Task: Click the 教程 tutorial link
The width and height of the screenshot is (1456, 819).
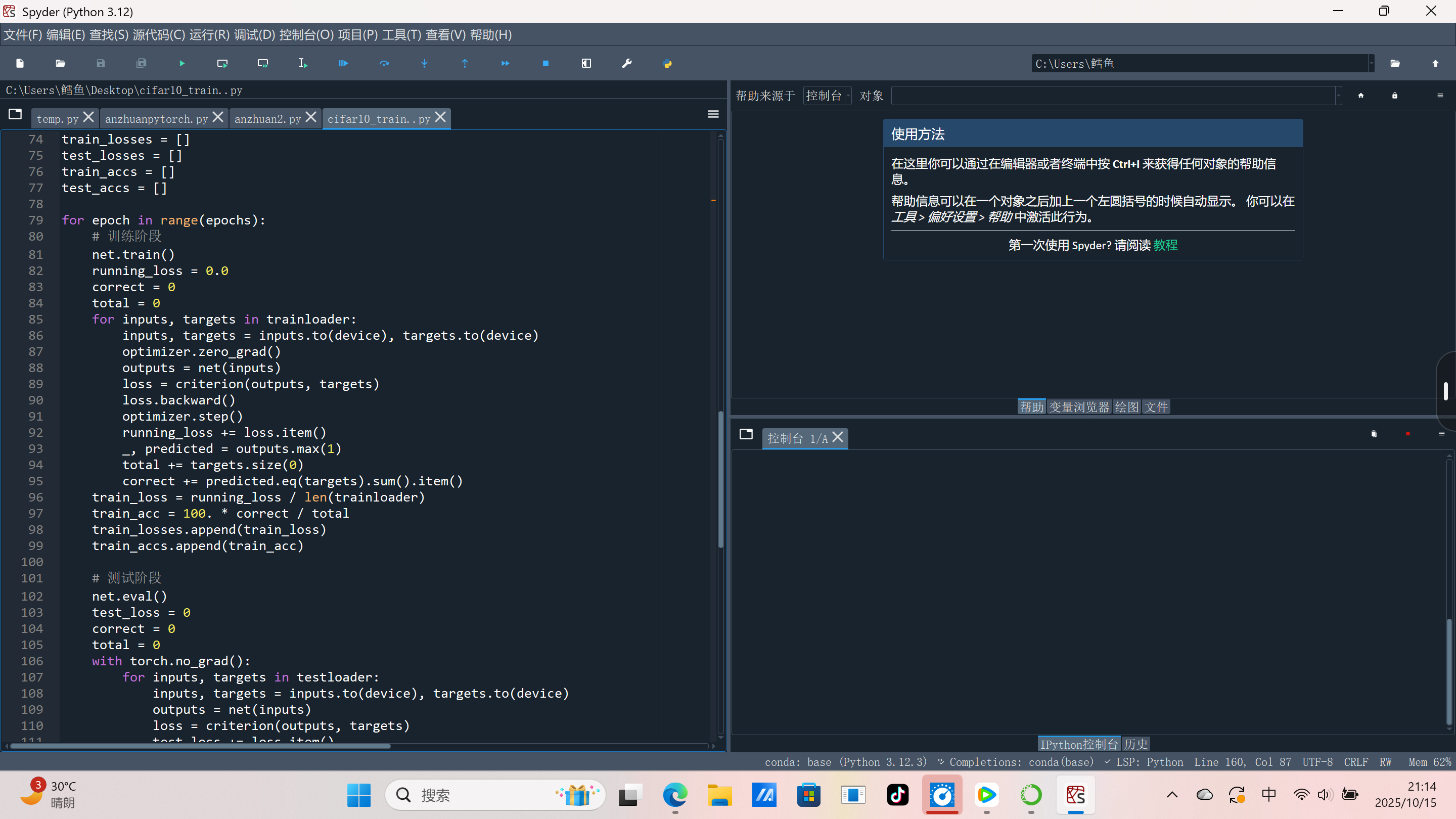Action: [x=1165, y=245]
